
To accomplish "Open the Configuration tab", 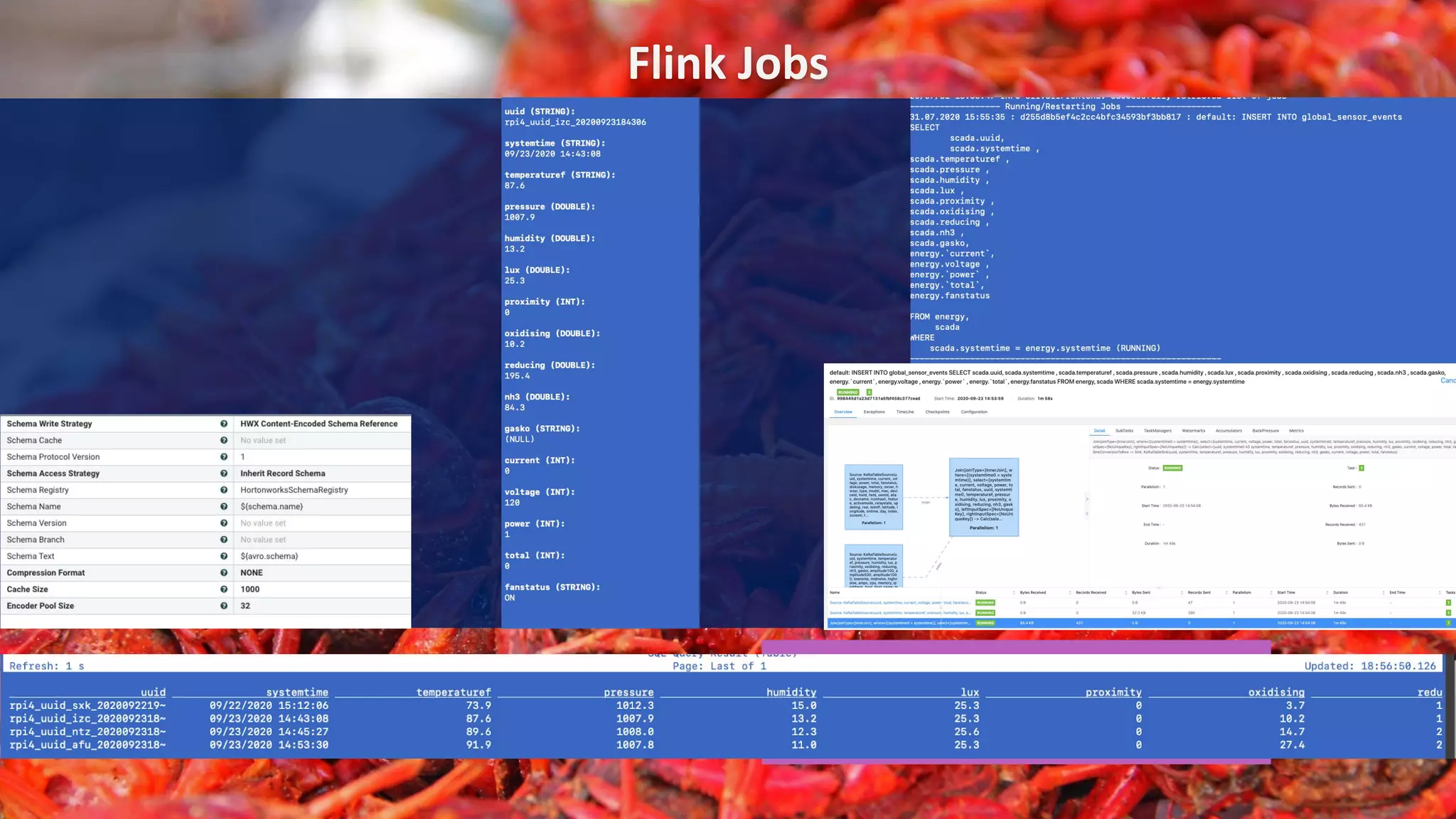I will (x=974, y=412).
